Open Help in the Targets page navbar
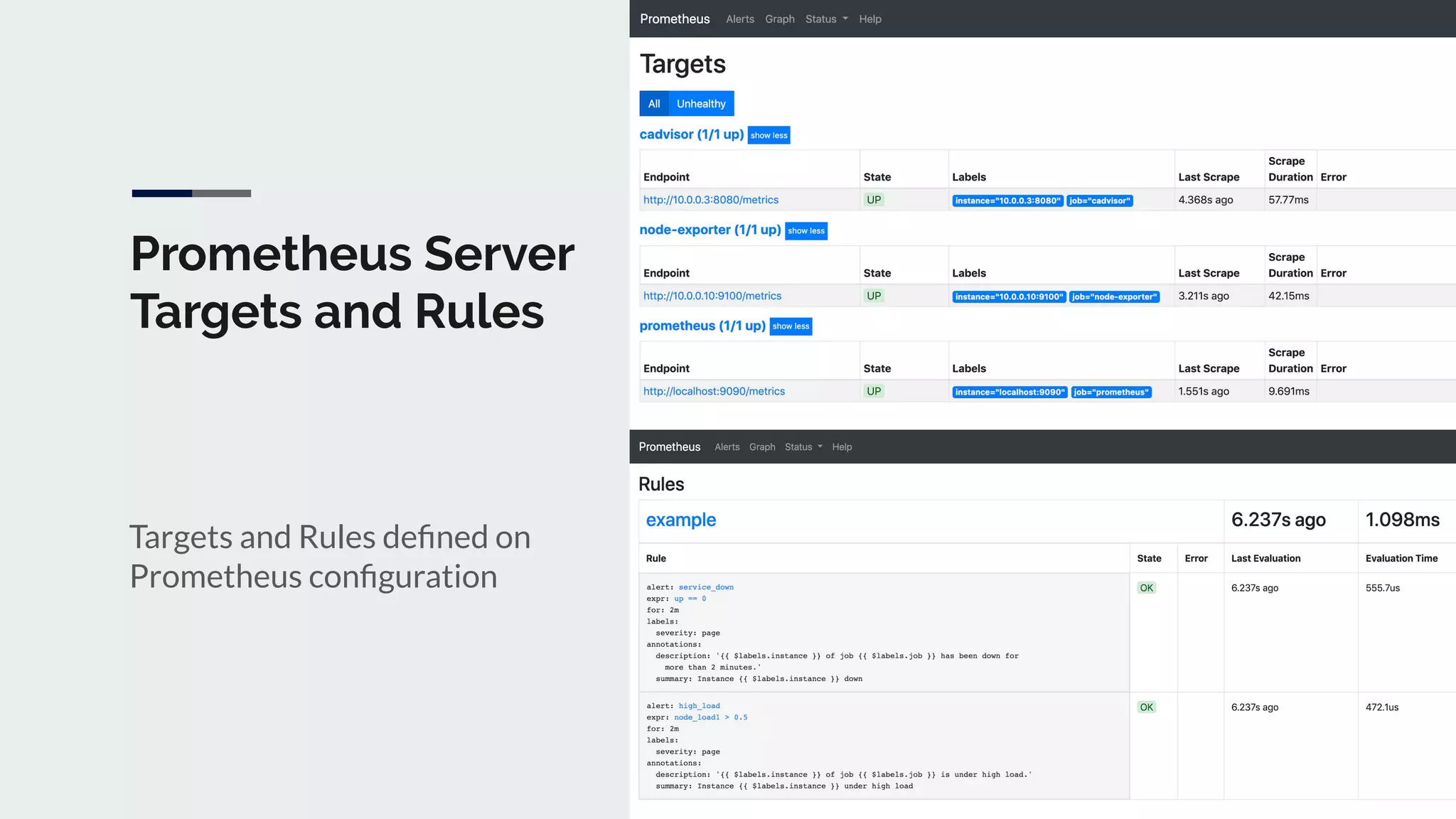This screenshot has width=1456, height=819. pos(869,19)
